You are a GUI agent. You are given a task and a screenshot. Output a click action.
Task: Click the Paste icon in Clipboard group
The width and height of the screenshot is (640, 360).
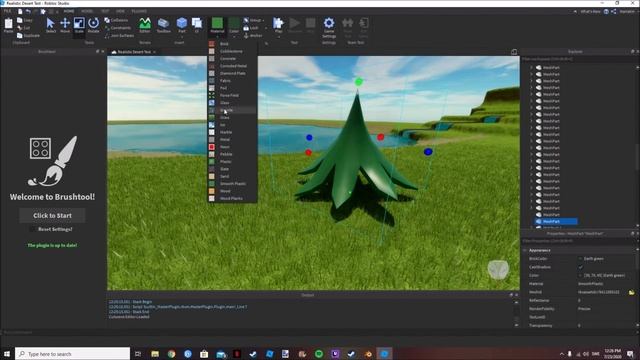coord(8,24)
